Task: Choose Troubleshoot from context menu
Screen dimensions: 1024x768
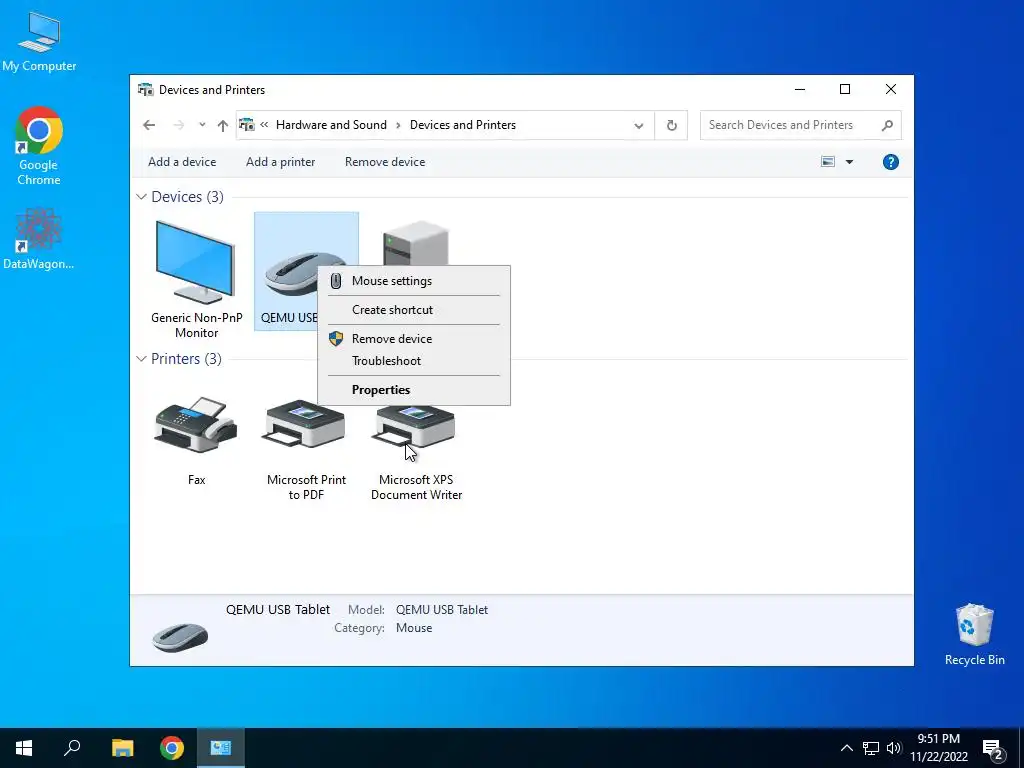Action: (x=413, y=360)
